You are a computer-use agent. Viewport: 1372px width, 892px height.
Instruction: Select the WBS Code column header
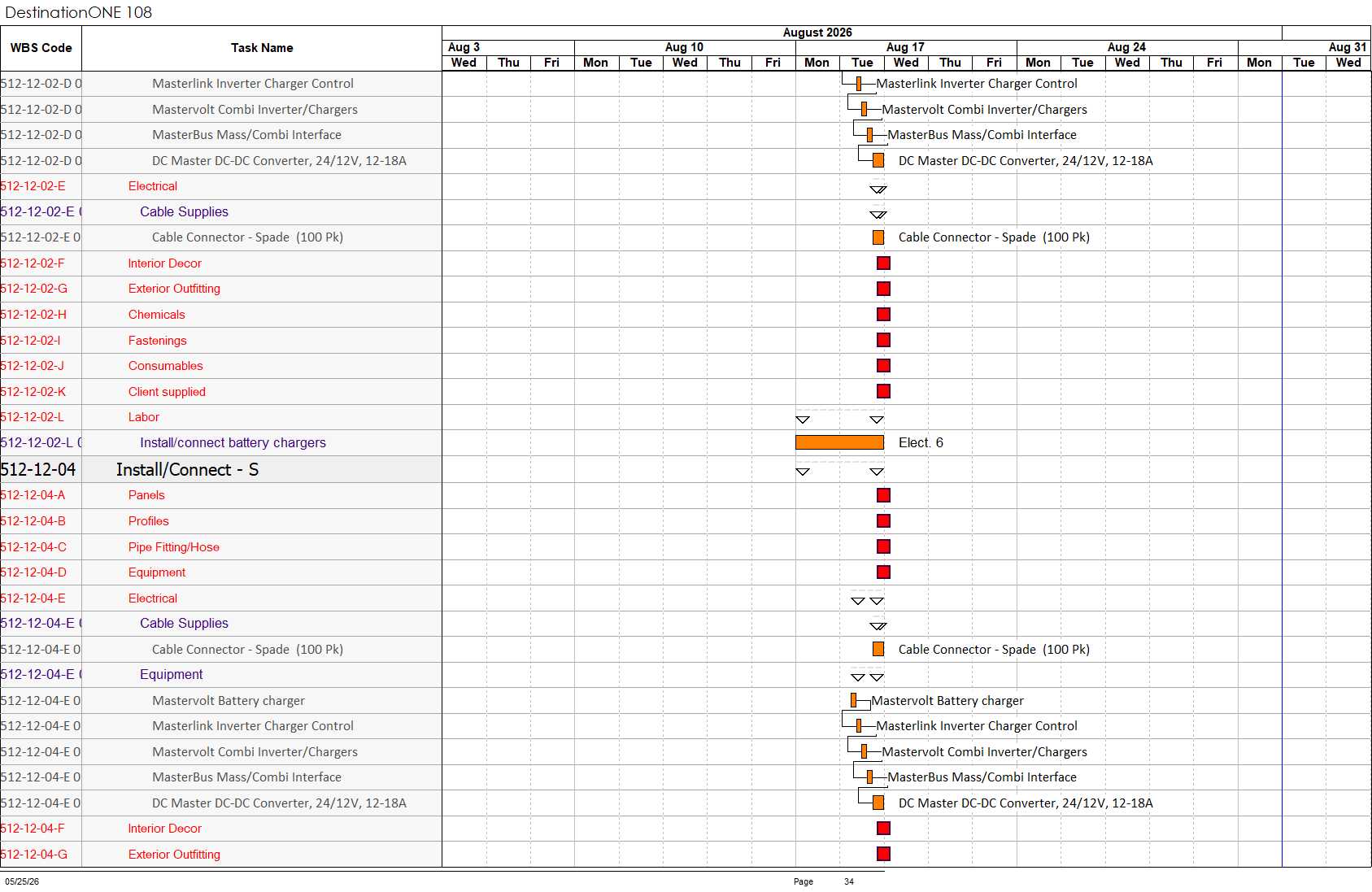(x=41, y=48)
